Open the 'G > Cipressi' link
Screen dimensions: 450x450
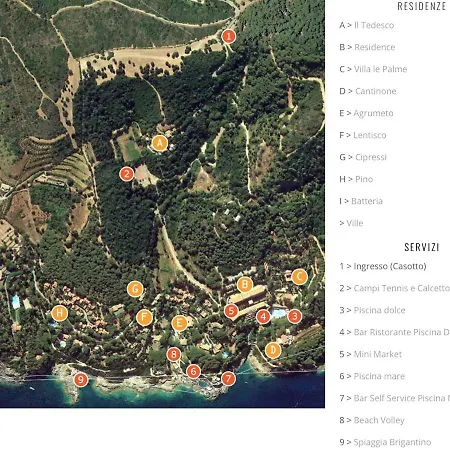click(363, 157)
